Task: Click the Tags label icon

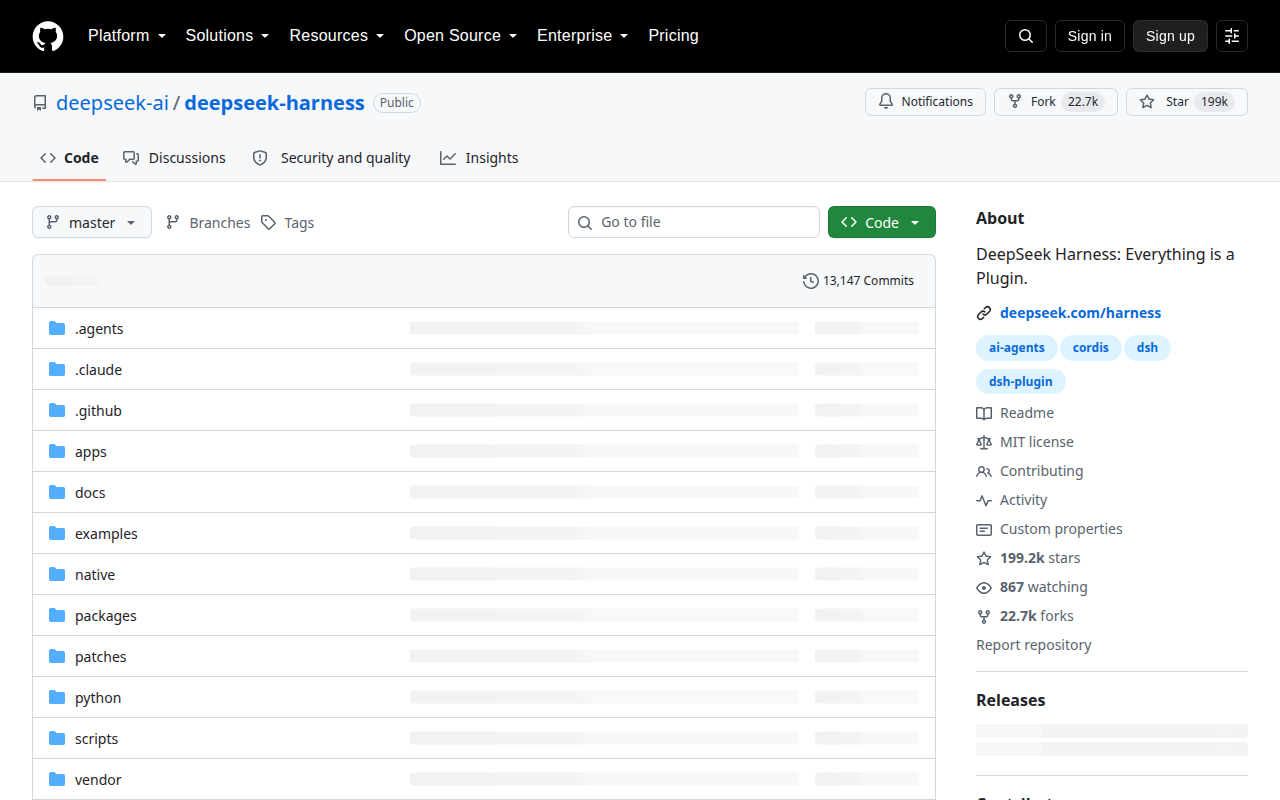Action: click(x=268, y=222)
